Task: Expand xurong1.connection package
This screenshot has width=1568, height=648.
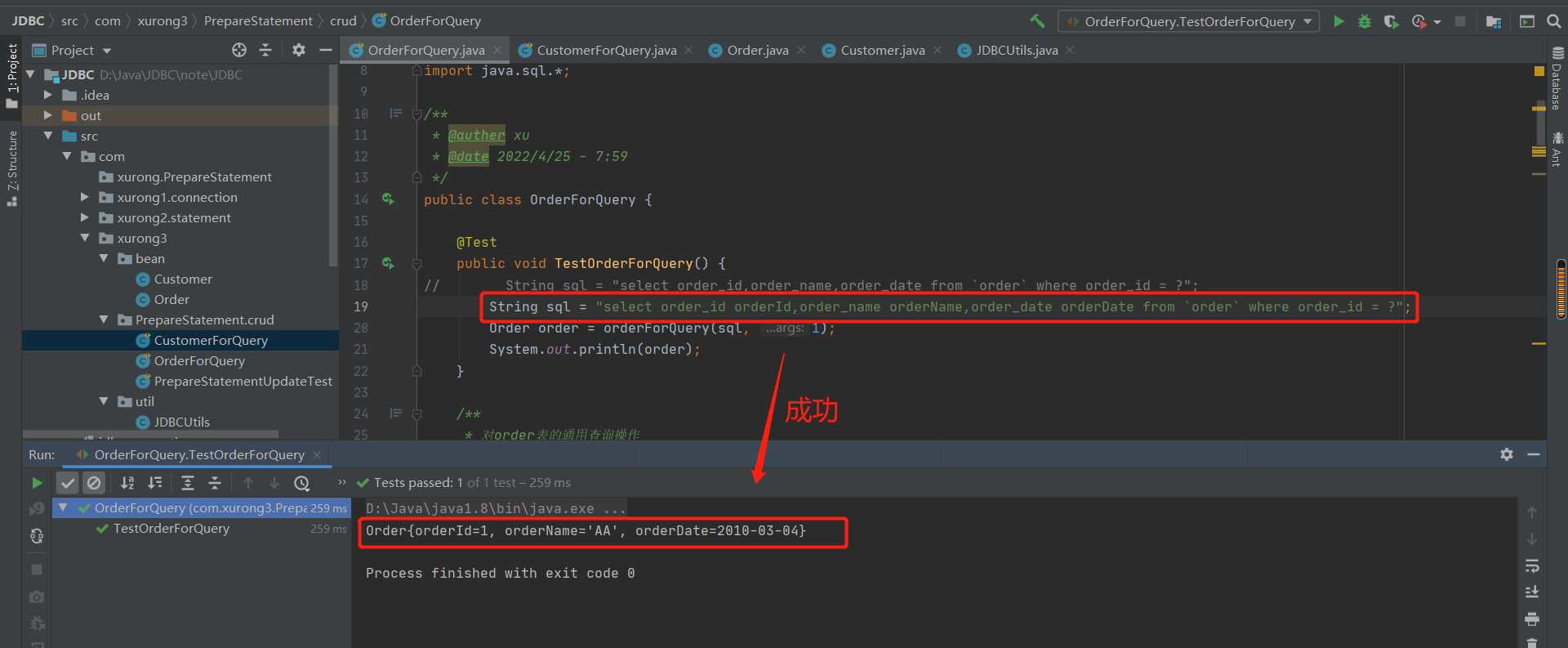Action: click(x=85, y=197)
